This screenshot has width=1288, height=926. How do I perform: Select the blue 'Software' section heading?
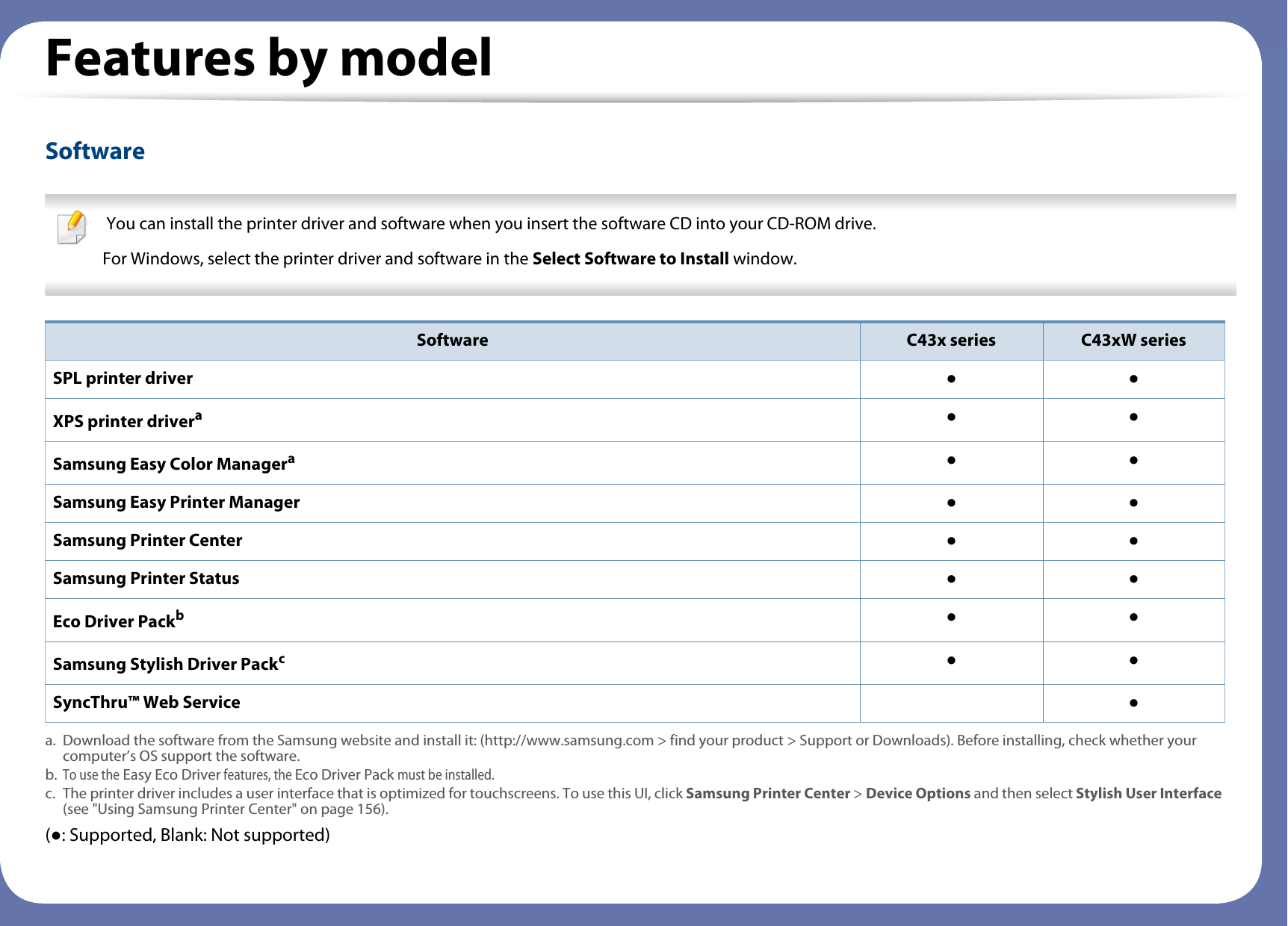95,151
